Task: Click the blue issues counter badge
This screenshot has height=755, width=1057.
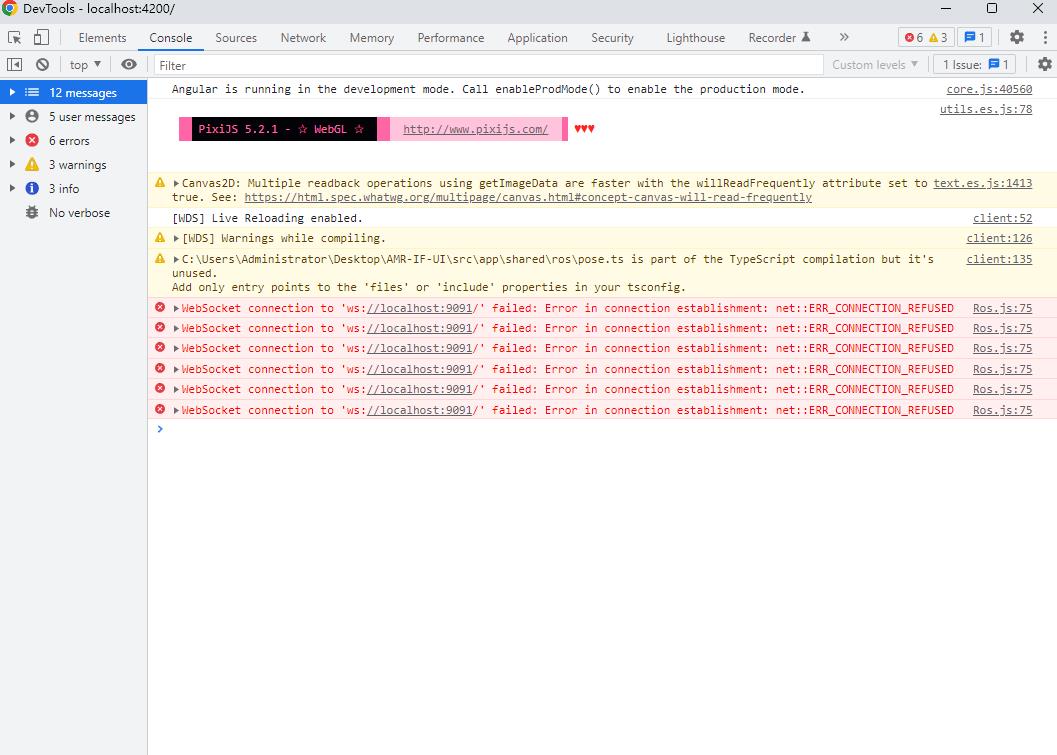Action: tap(974, 38)
